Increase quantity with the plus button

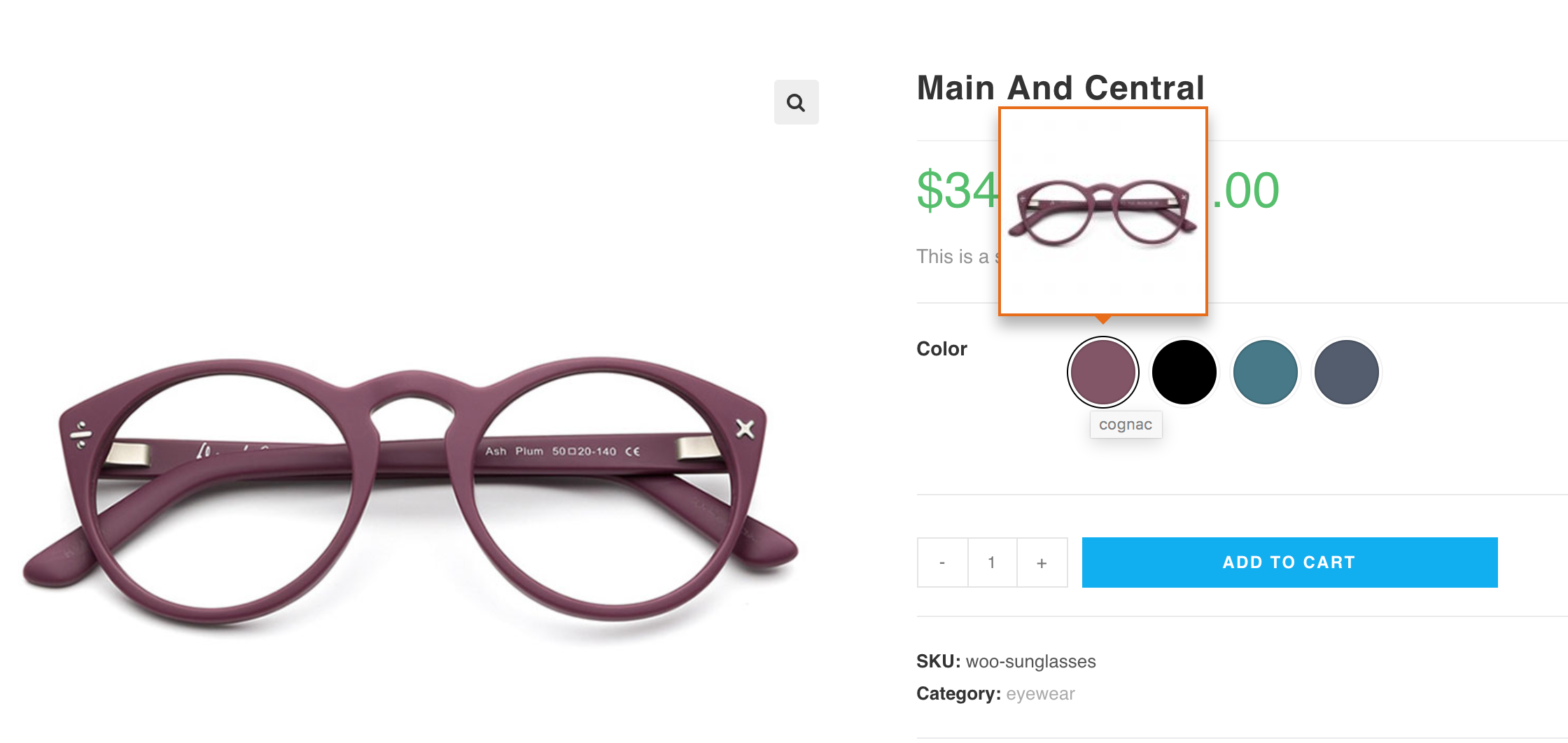[x=1042, y=562]
